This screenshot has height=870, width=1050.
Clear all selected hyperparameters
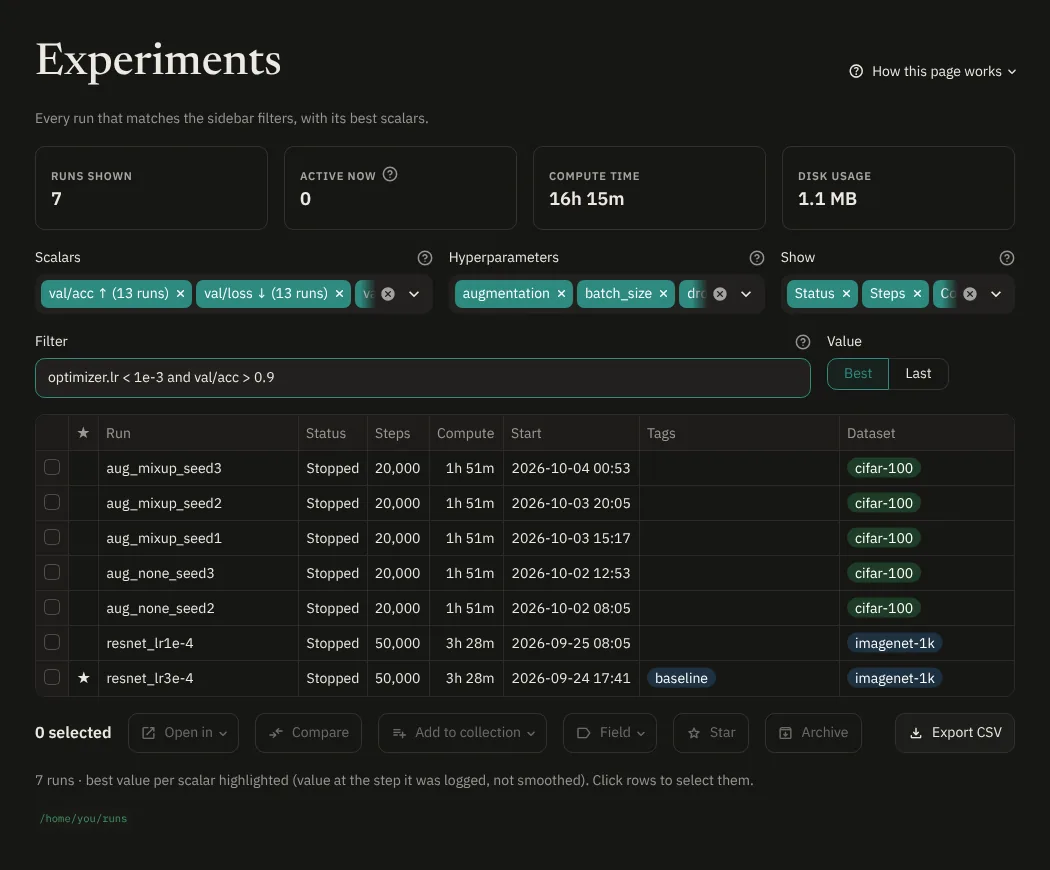(x=720, y=294)
